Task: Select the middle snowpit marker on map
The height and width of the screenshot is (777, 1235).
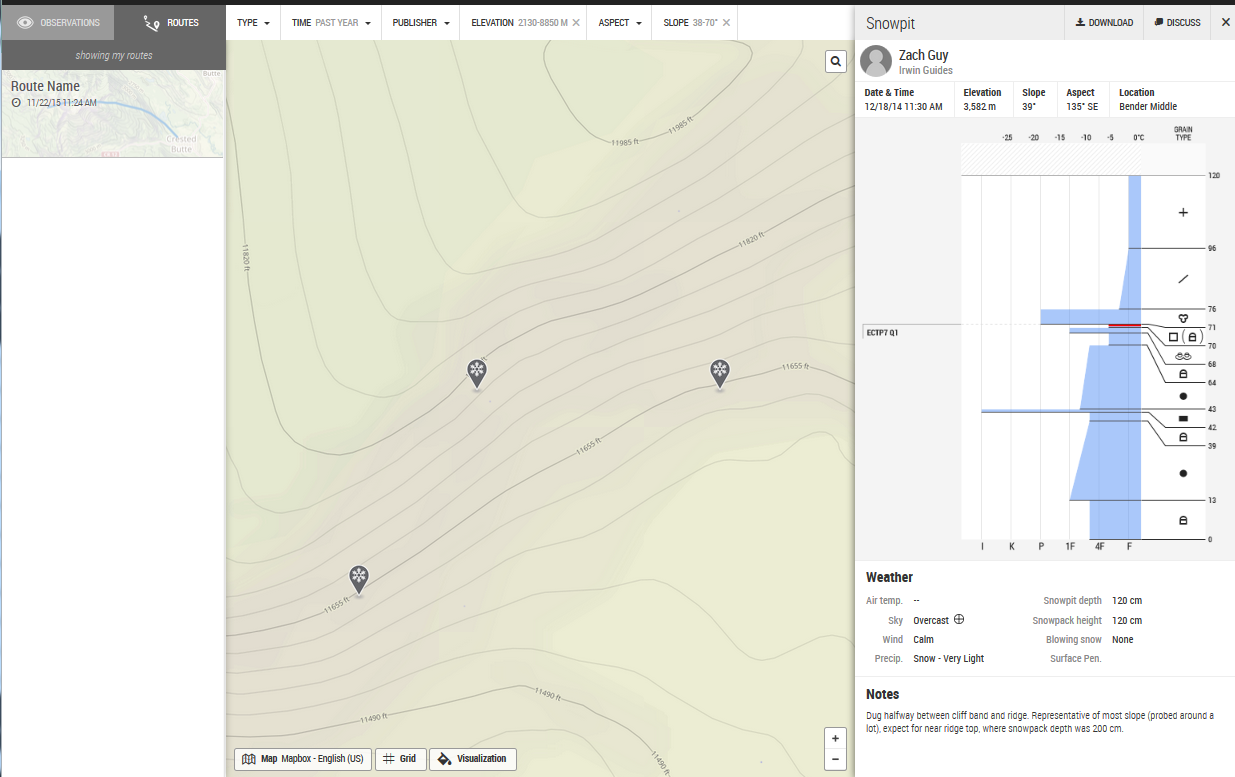Action: point(477,374)
